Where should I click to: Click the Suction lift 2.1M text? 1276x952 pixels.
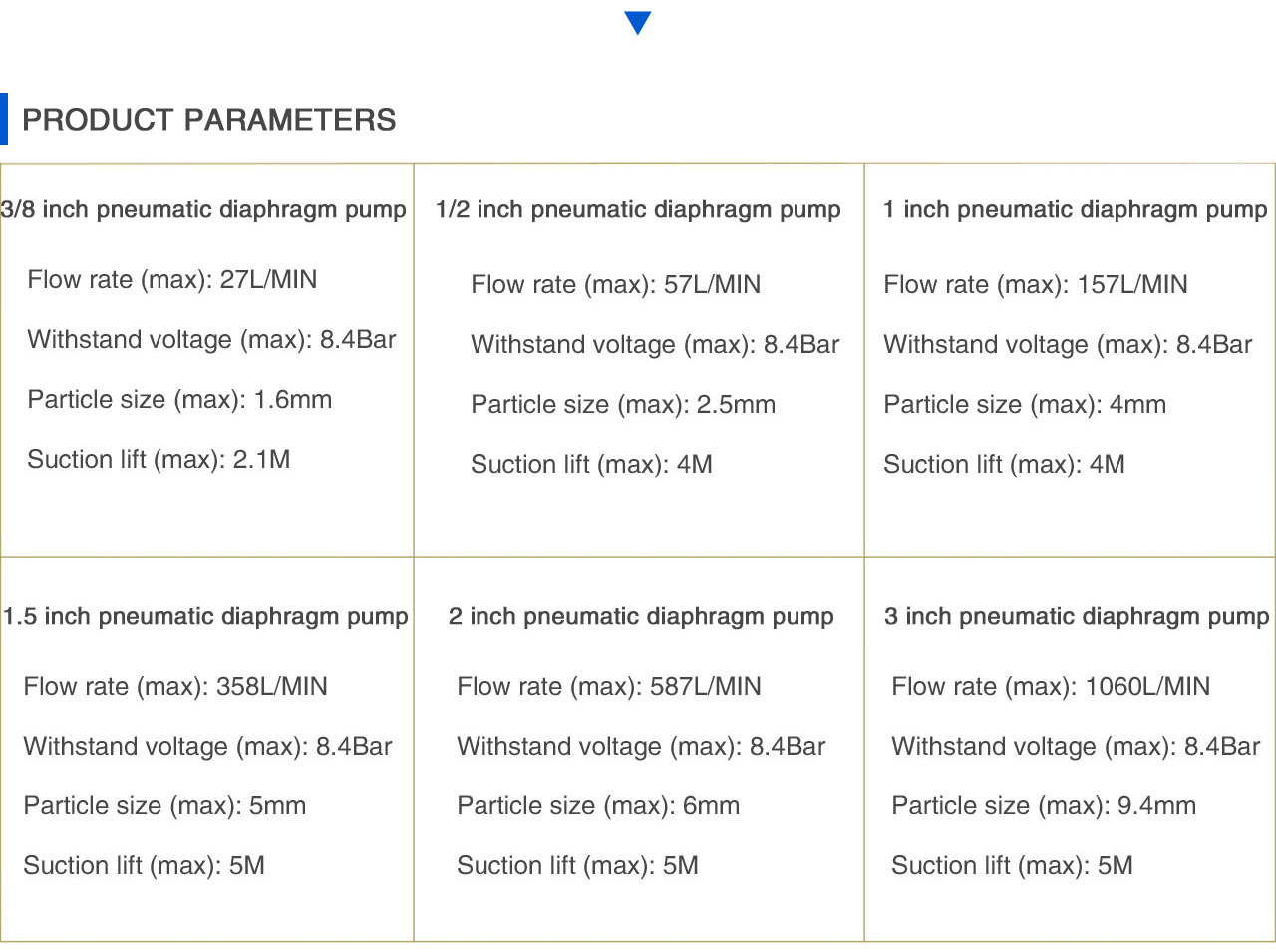click(x=159, y=460)
